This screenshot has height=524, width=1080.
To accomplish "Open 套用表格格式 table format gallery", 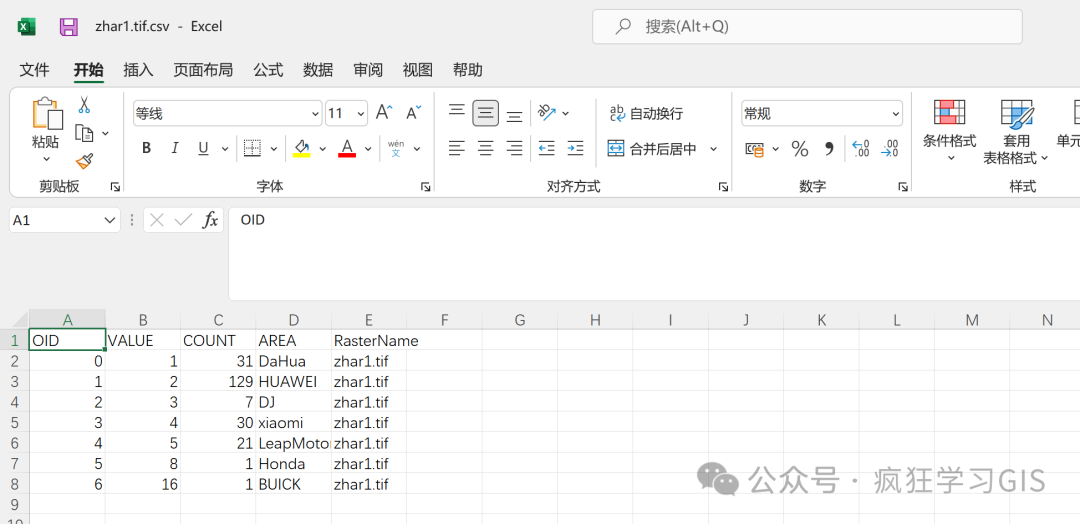I will pos(1016,132).
